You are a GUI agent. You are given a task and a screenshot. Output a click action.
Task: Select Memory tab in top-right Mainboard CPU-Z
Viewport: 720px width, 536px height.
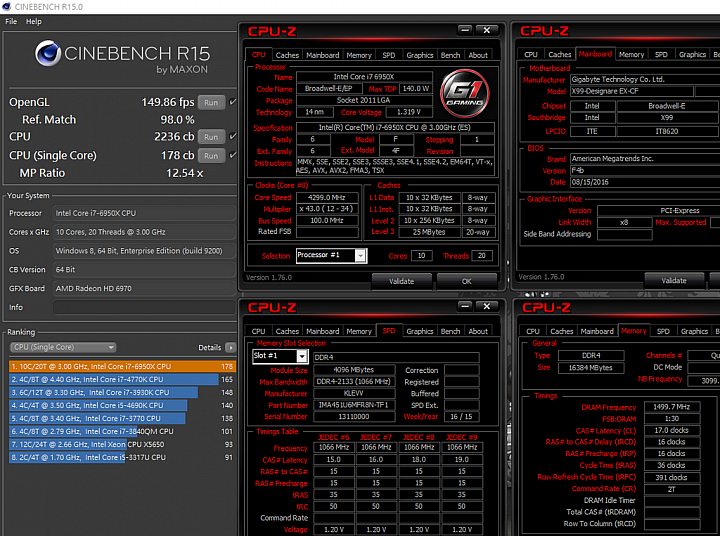pyautogui.click(x=632, y=55)
